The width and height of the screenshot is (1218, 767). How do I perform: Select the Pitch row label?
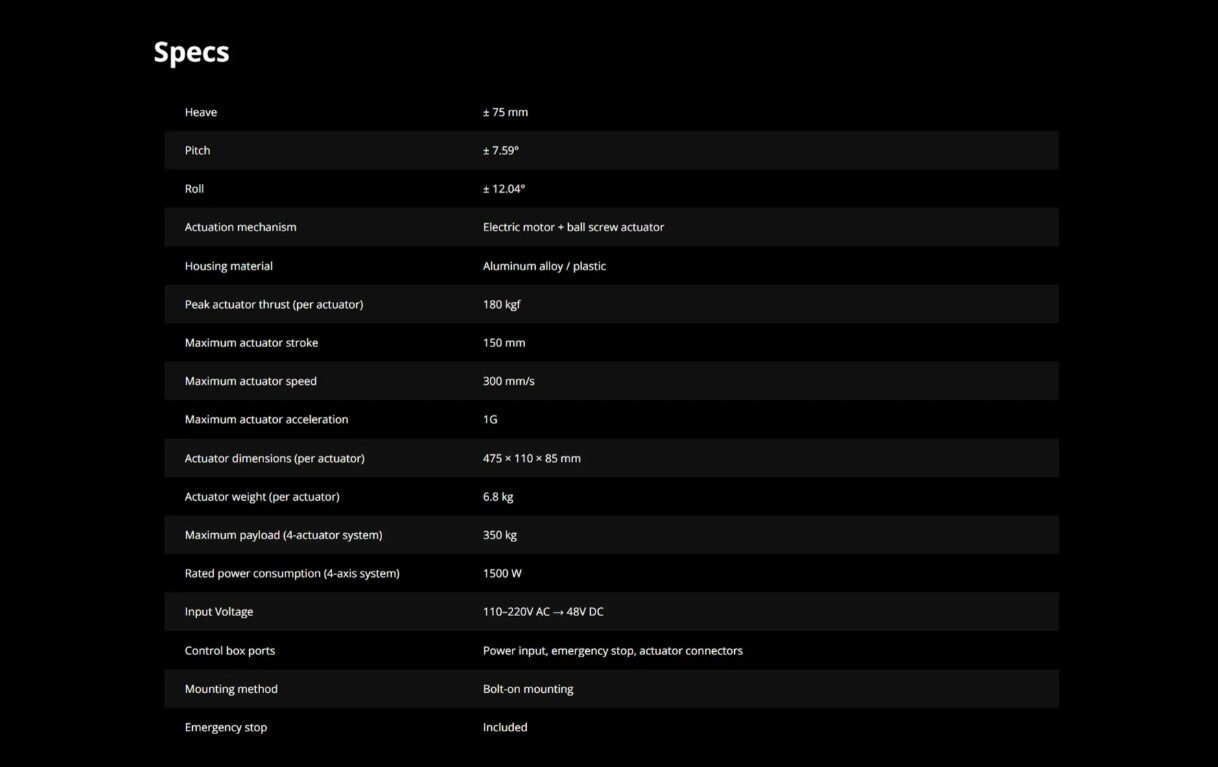click(x=198, y=150)
